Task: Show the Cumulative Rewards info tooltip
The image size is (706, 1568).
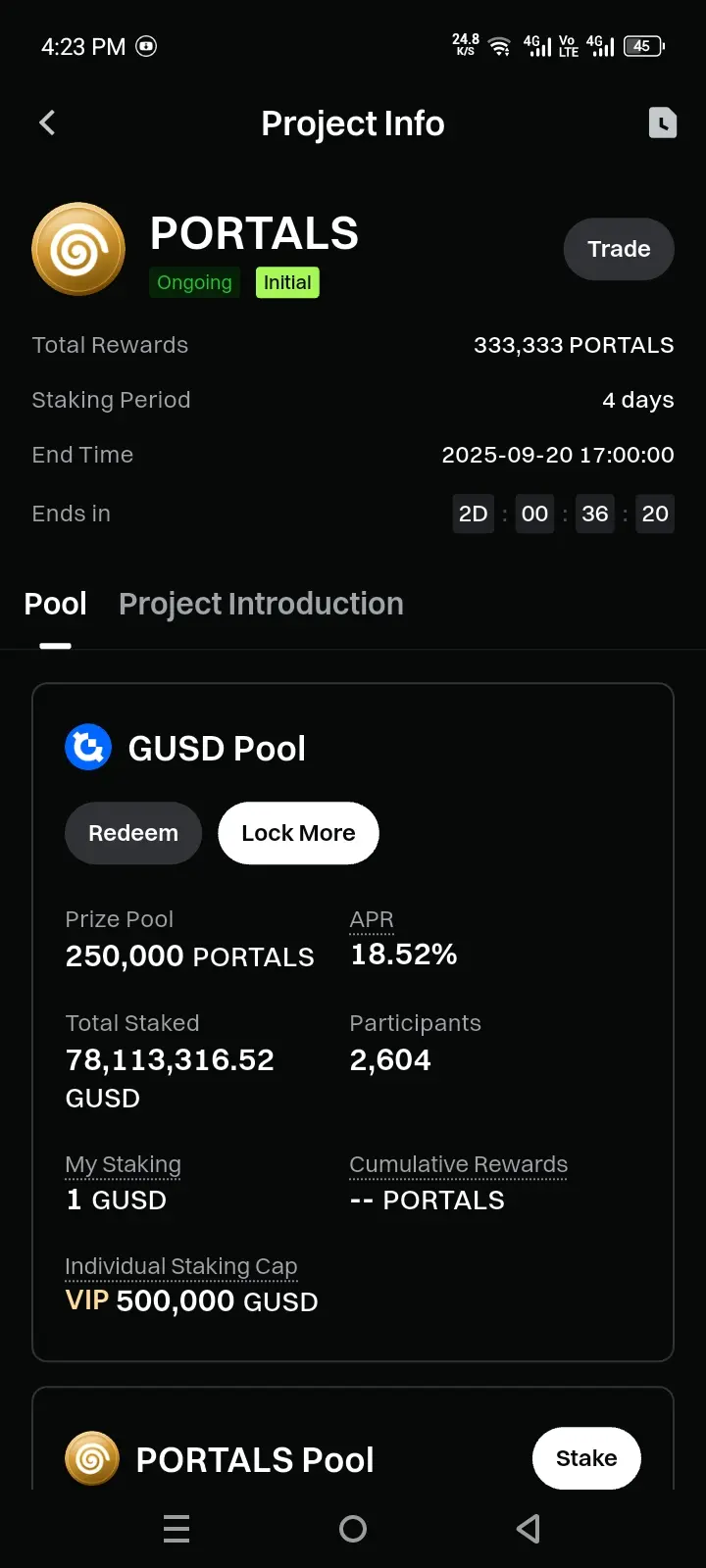Action: point(458,1164)
